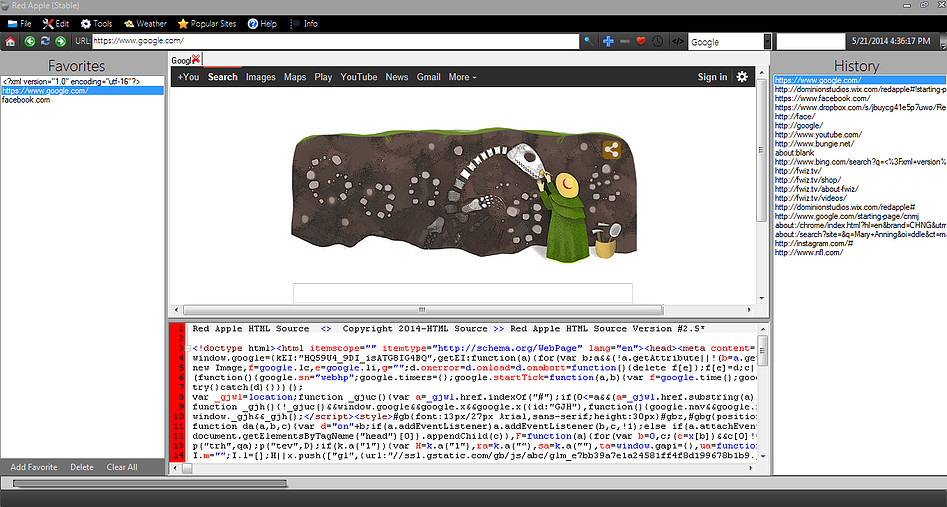Open Play link in Google bar
This screenshot has width=947, height=507.
[x=323, y=77]
